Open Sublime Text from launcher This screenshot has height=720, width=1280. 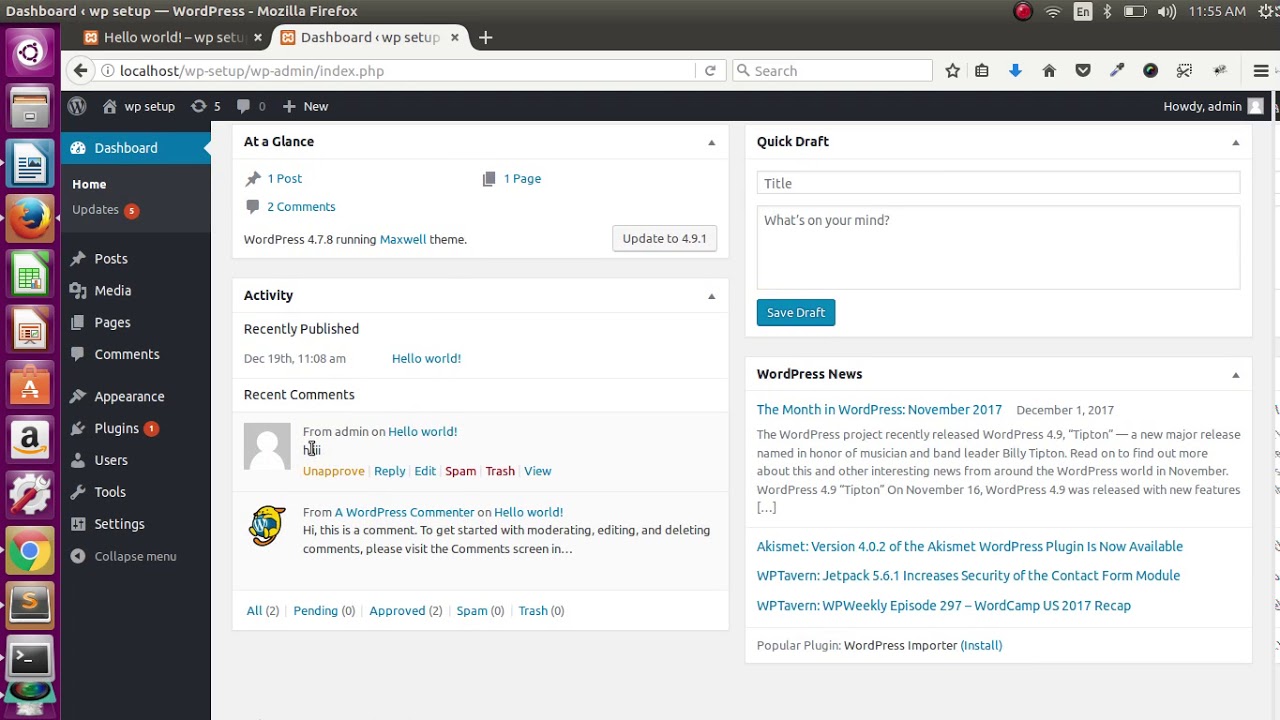pyautogui.click(x=30, y=605)
